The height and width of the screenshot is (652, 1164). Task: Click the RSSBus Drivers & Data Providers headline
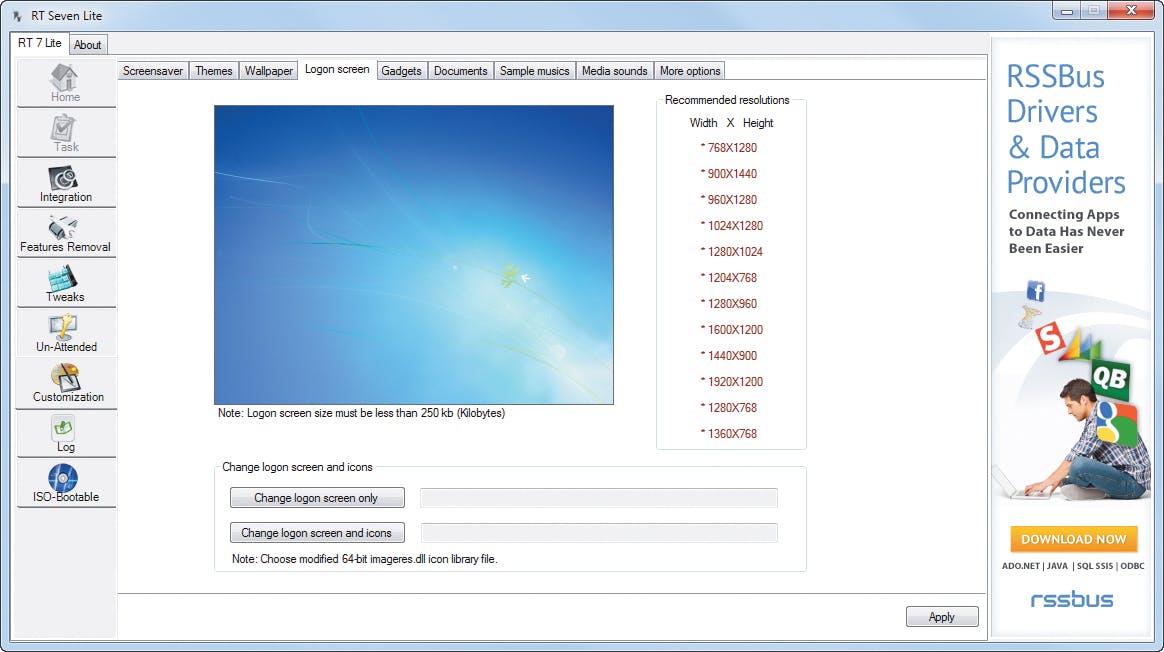[x=1066, y=129]
